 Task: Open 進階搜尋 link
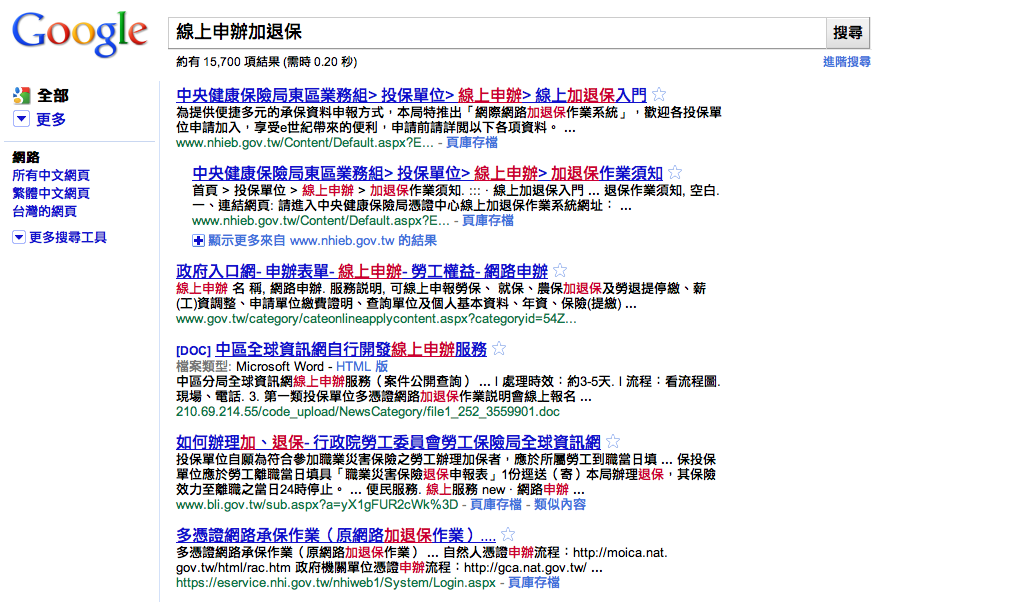click(x=846, y=62)
